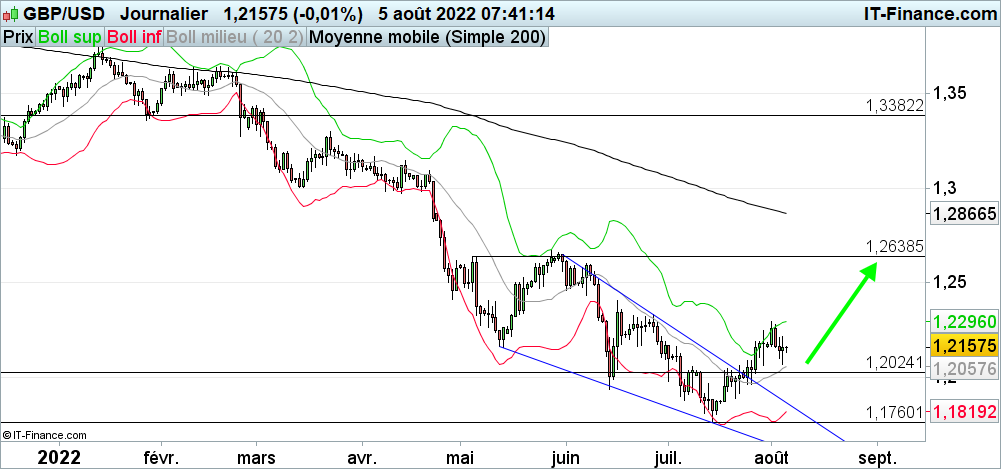The image size is (1001, 469).
Task: Toggle Moyenne mobile (Simple 200) indicator
Action: pos(428,37)
